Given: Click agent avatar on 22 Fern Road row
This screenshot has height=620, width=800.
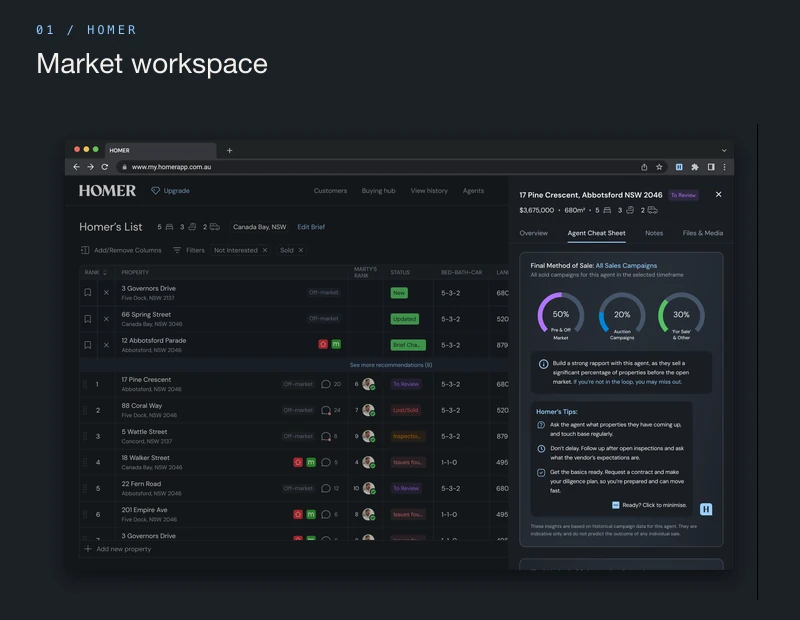Looking at the screenshot, I should [369, 488].
